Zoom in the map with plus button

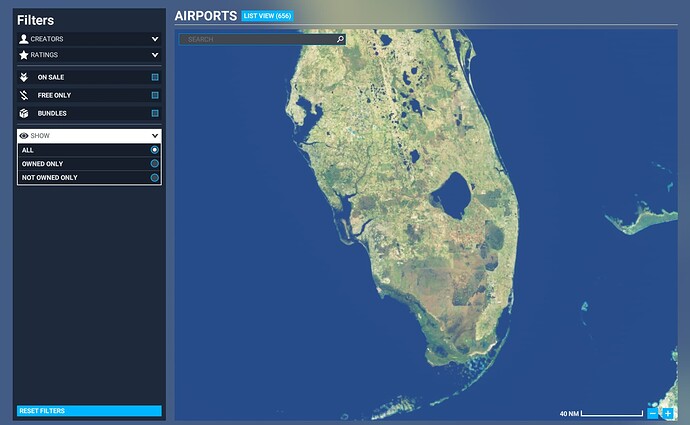(668, 413)
